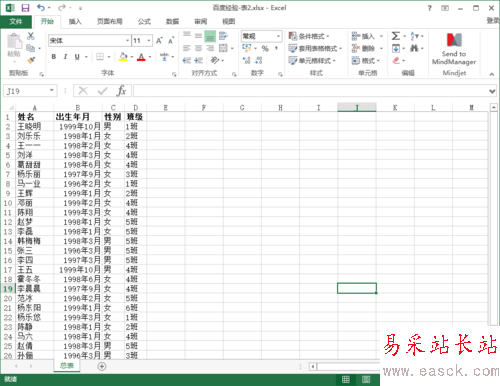Click Send to MindManager button
The image size is (500, 386).
coord(454,49)
